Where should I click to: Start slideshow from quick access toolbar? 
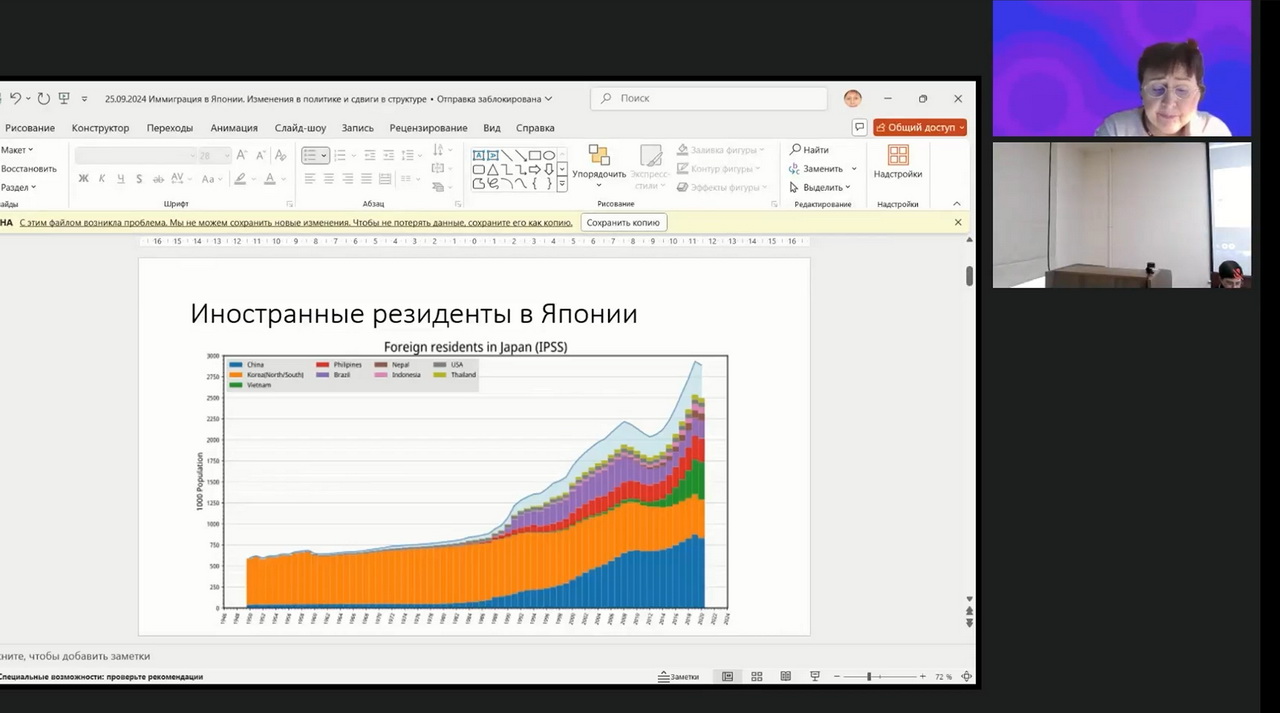click(x=64, y=98)
